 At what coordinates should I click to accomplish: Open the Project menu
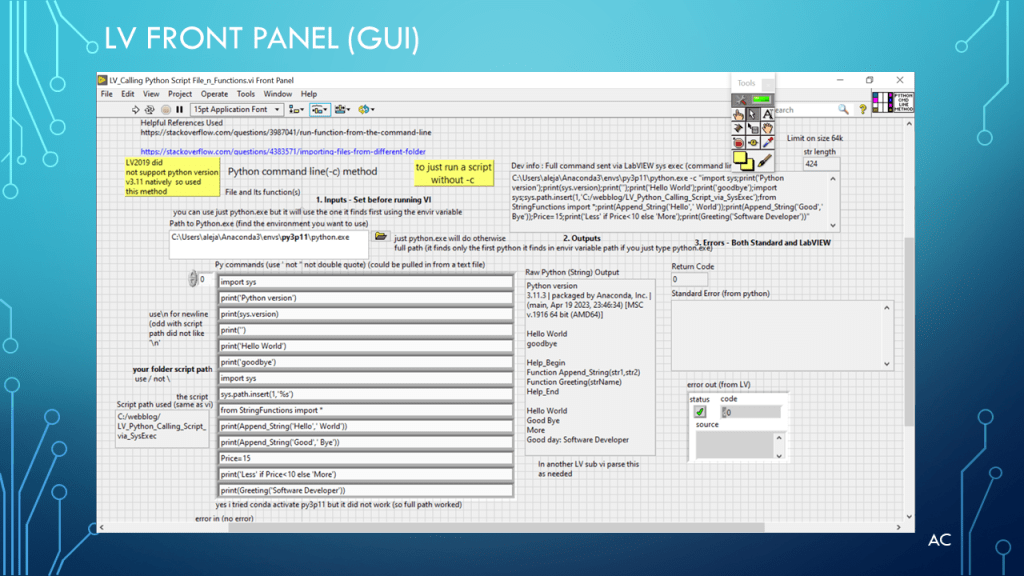coord(180,94)
